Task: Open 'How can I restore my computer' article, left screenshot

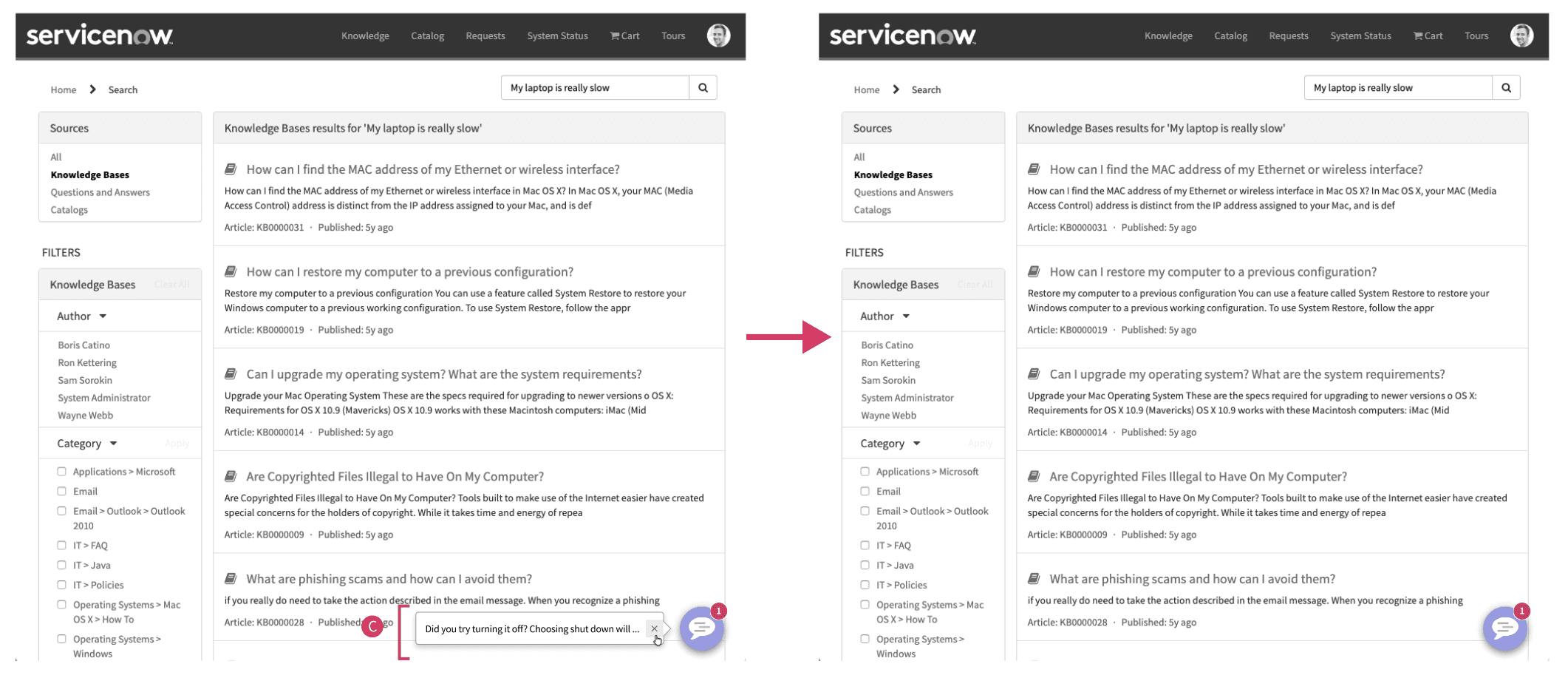Action: pos(410,272)
